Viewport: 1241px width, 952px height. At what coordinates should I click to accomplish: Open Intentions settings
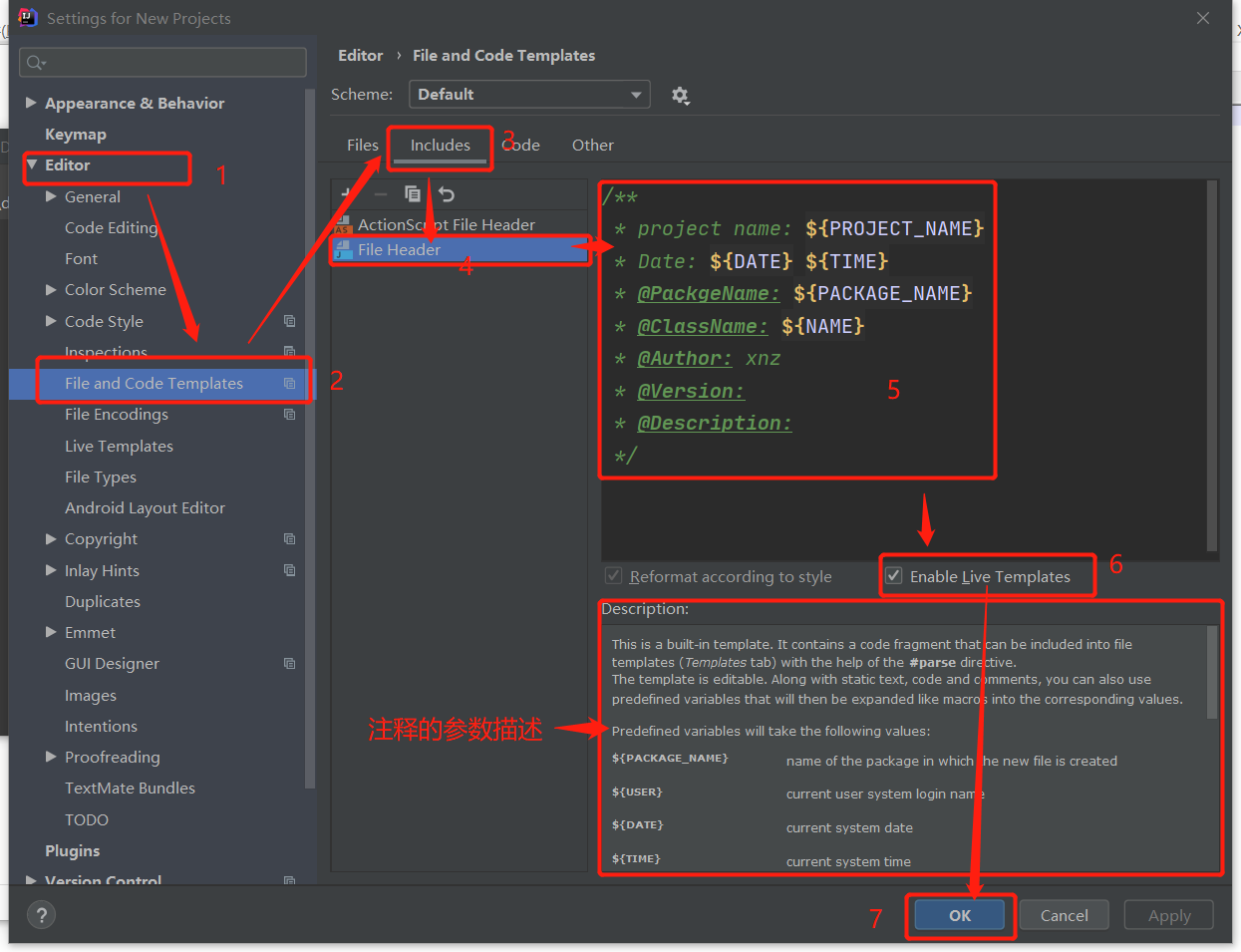101,726
